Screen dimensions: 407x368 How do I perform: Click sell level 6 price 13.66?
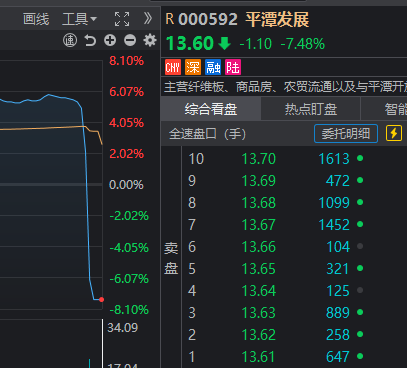click(259, 247)
